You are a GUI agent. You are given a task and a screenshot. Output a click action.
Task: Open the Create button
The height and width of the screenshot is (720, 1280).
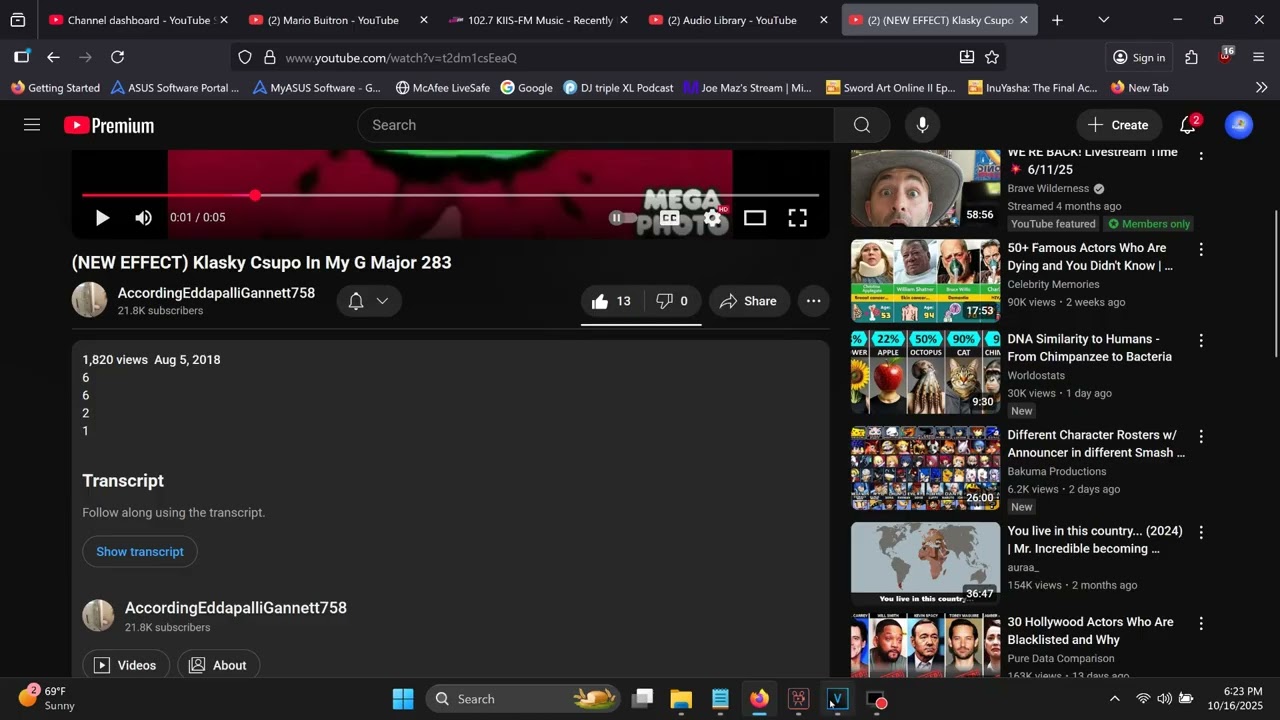point(1119,125)
